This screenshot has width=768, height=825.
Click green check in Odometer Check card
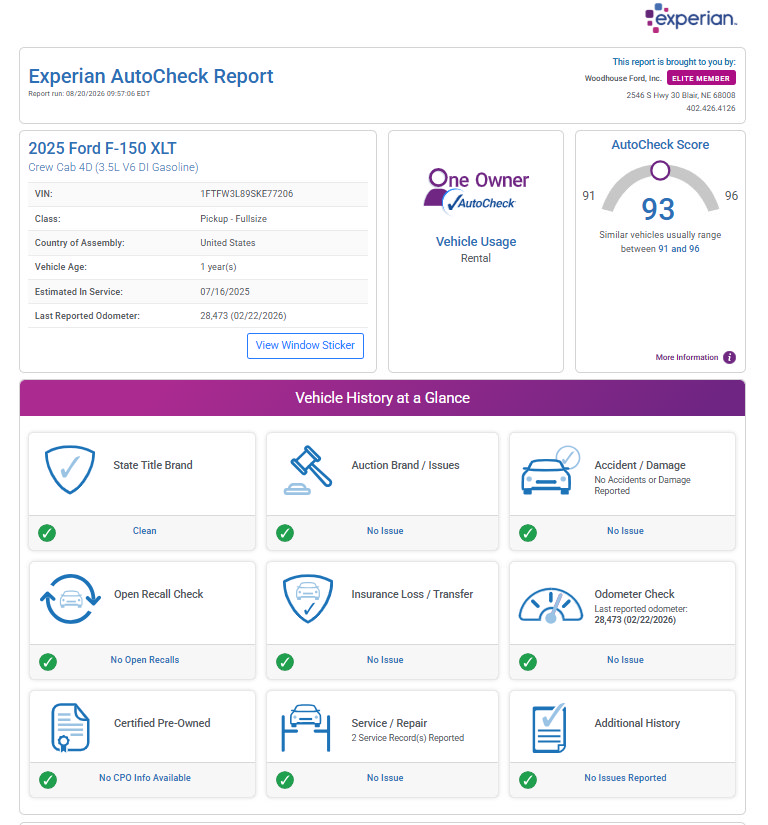(x=528, y=661)
